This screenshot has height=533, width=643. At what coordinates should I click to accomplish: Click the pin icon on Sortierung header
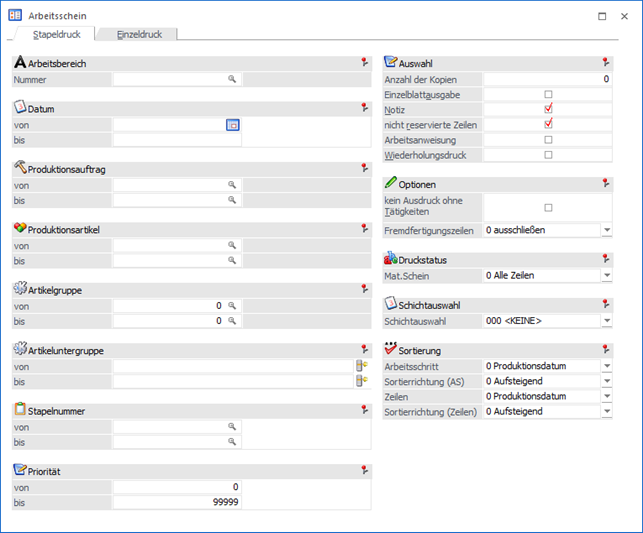[x=606, y=350]
